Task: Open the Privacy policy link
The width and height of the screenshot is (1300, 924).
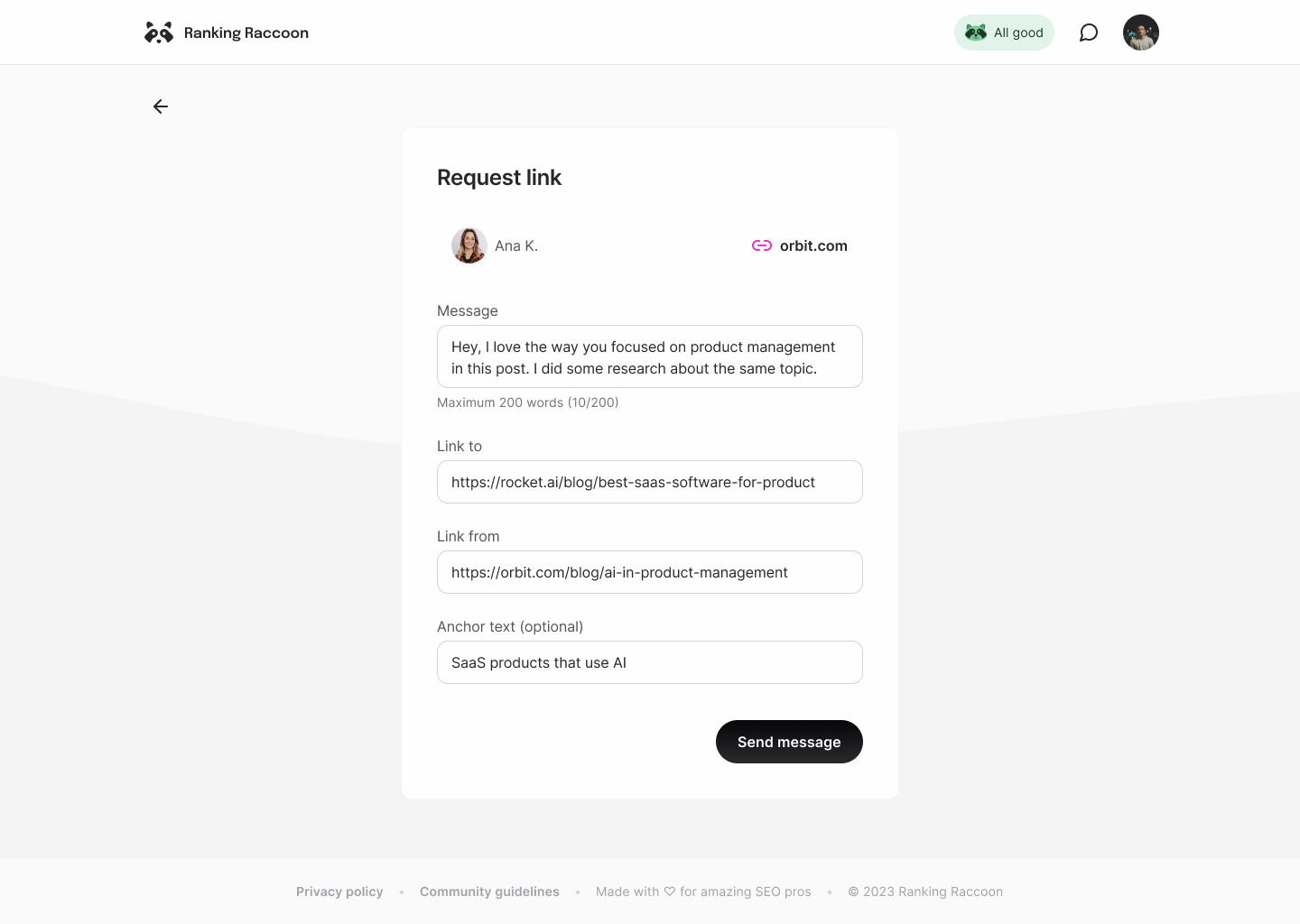Action: (339, 892)
